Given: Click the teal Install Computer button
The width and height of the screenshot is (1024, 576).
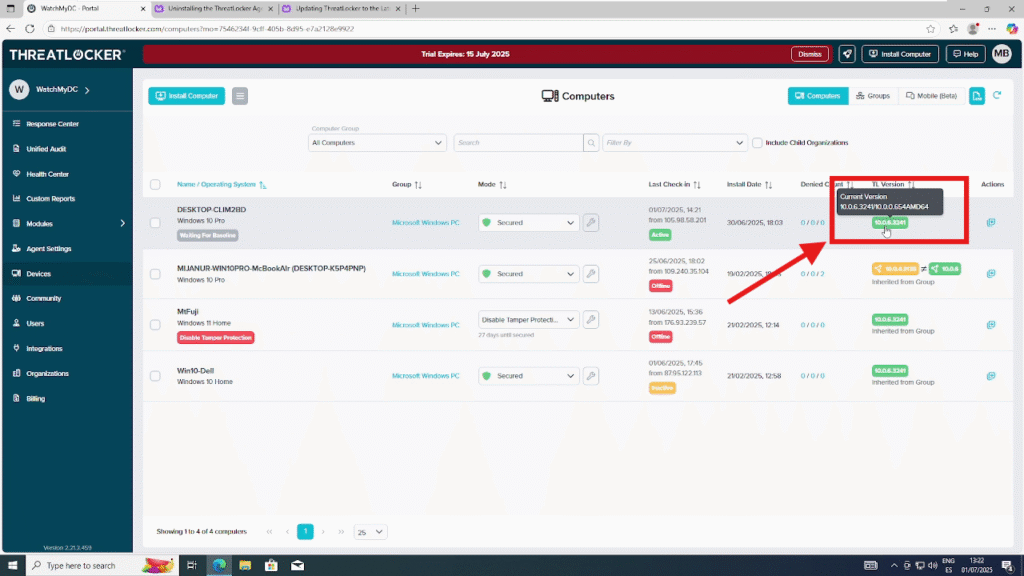Looking at the screenshot, I should 187,96.
